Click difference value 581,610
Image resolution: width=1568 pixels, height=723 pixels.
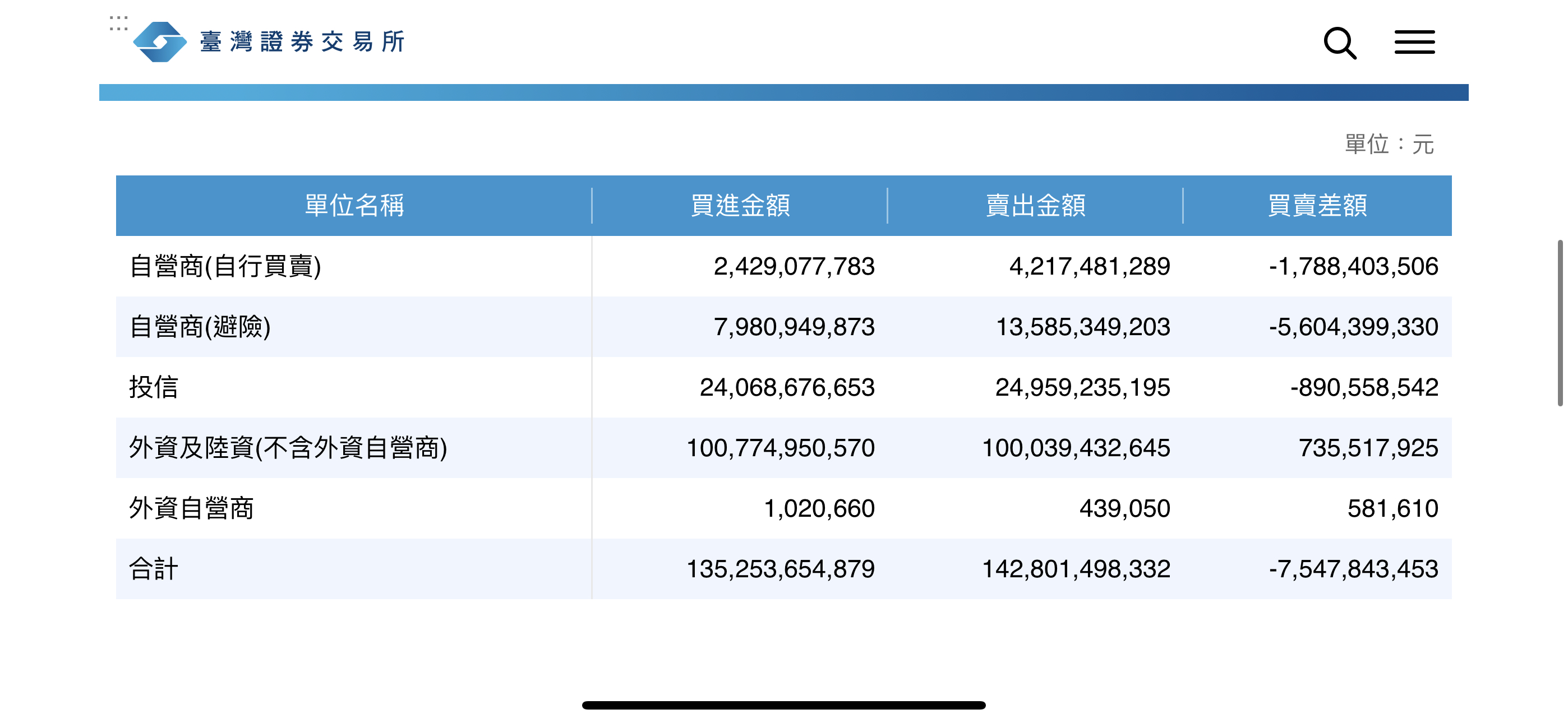[1392, 509]
